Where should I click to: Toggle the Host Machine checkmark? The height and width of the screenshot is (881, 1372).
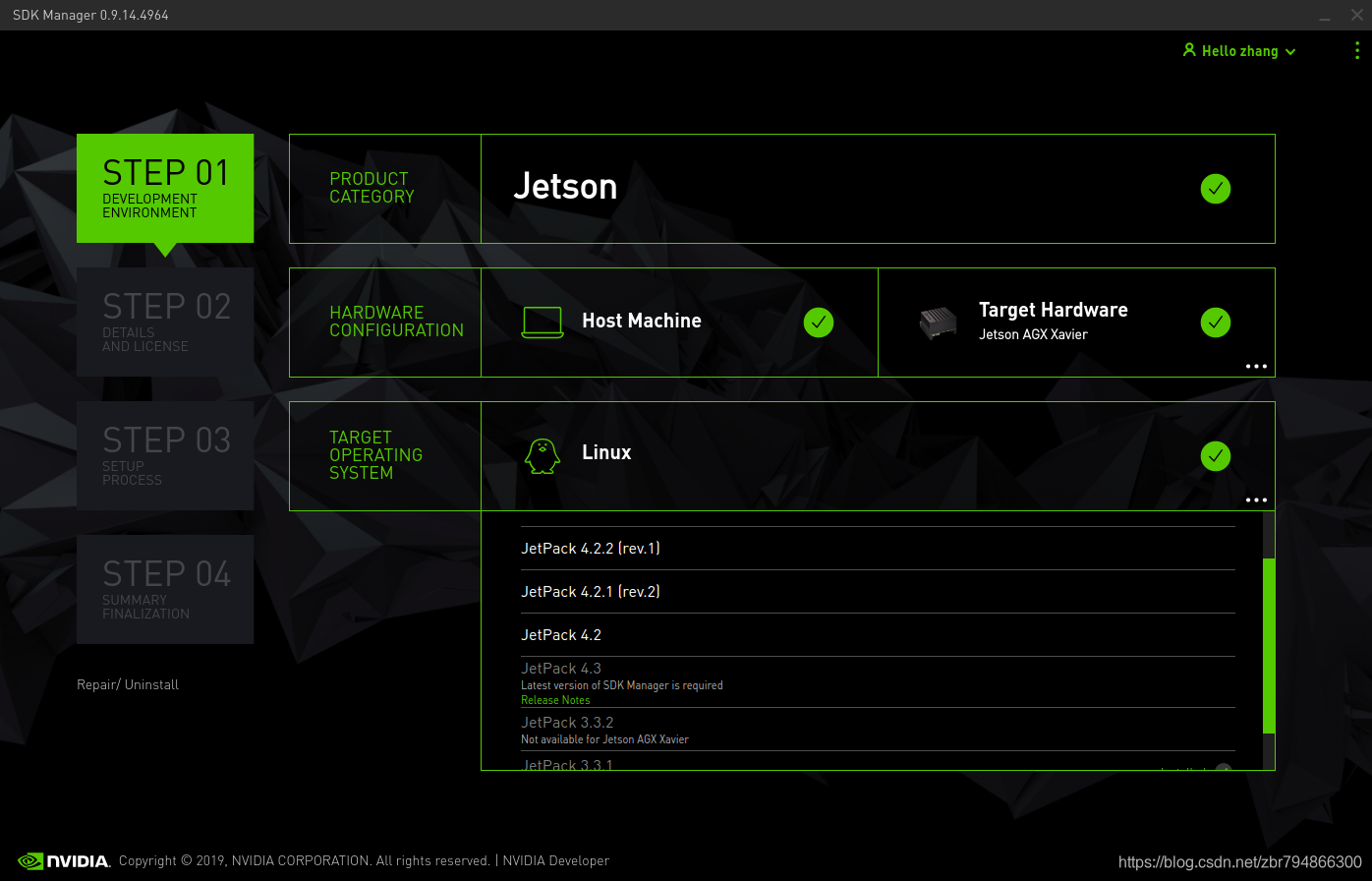(x=819, y=323)
